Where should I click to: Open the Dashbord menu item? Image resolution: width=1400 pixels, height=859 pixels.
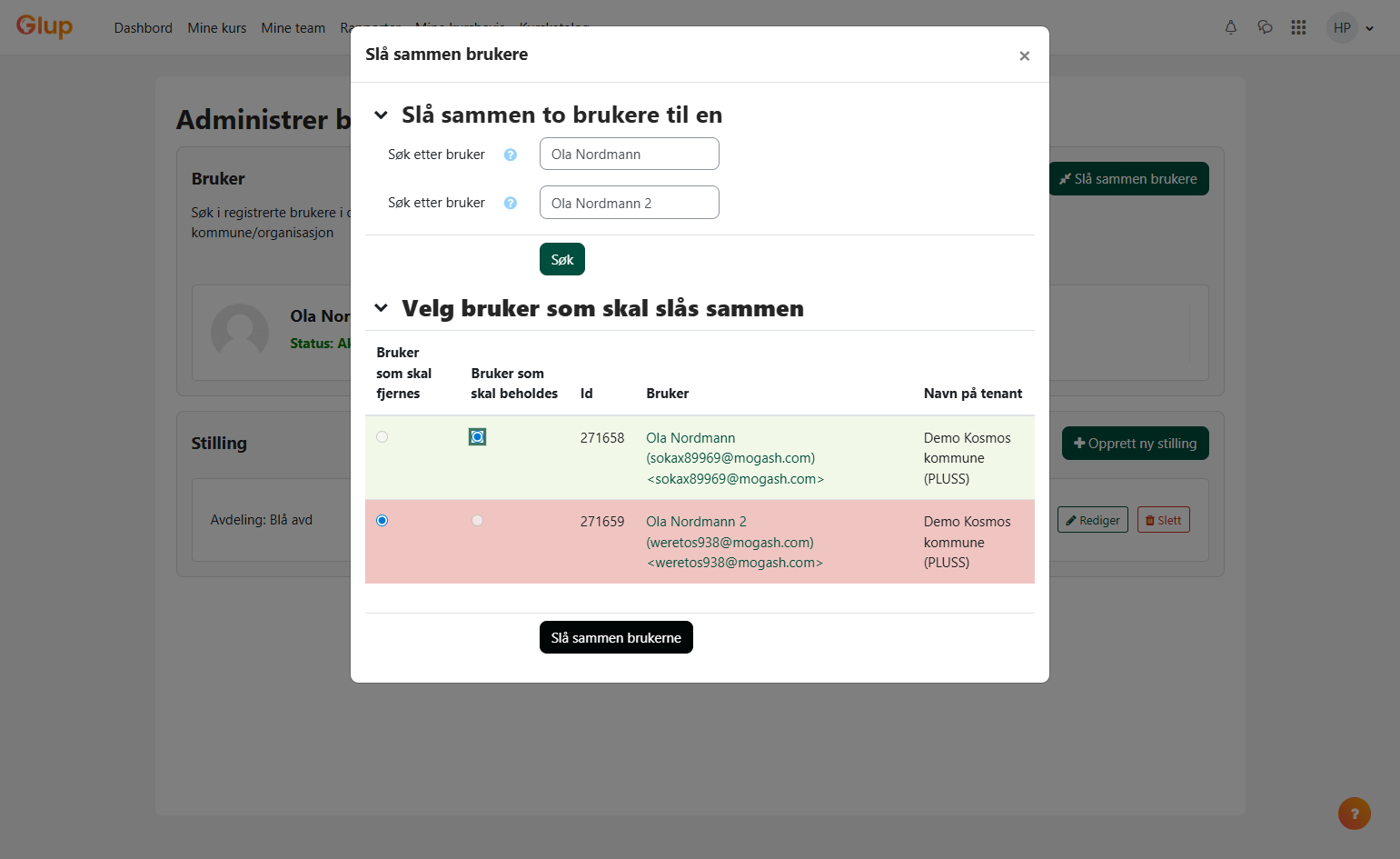point(144,28)
